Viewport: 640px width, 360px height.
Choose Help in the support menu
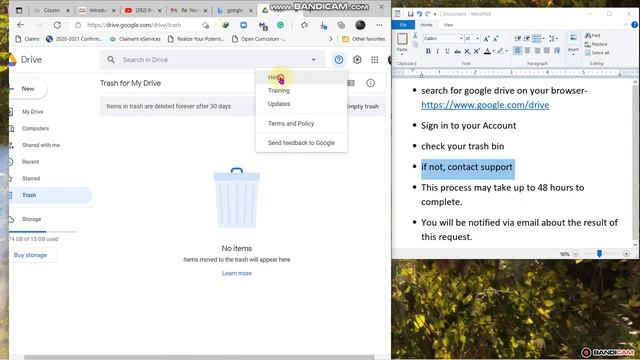[301, 77]
